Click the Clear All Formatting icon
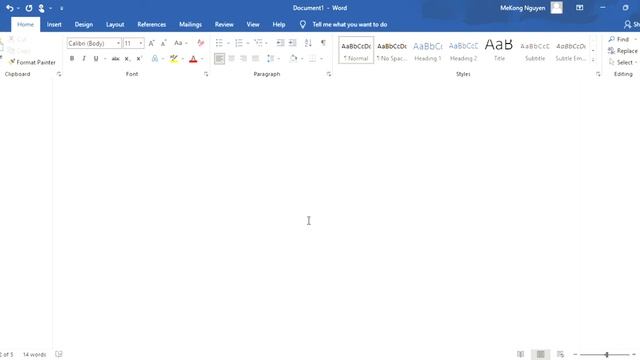 [x=200, y=43]
